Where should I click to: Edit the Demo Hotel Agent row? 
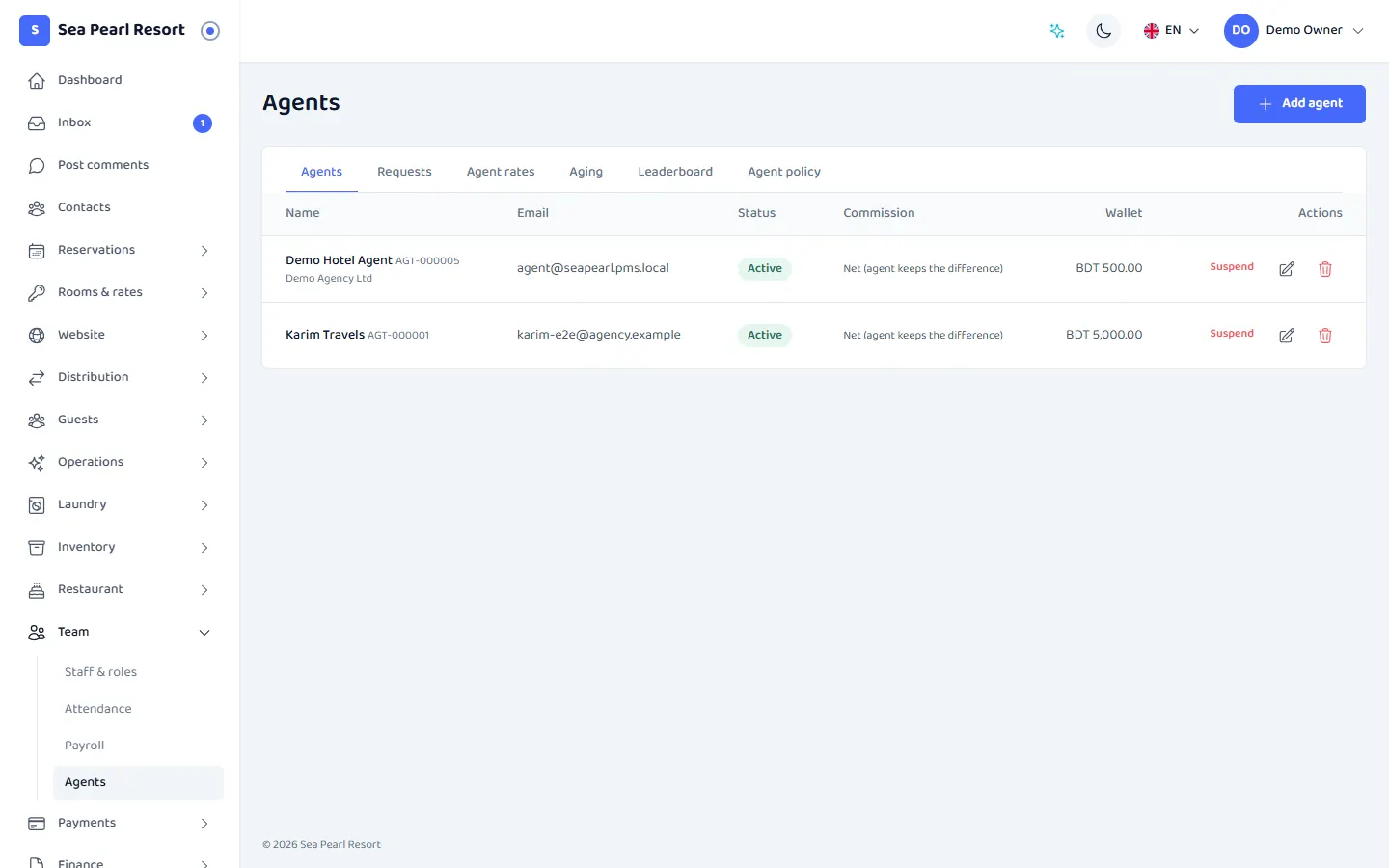(x=1287, y=269)
